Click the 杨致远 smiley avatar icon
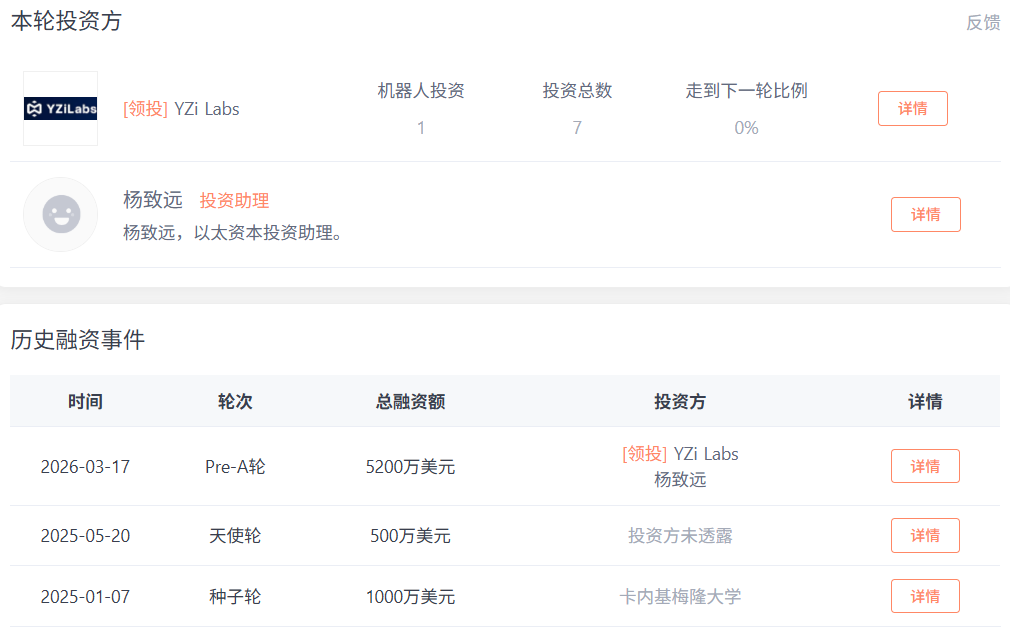Viewport: 1010px width, 640px height. (60, 214)
